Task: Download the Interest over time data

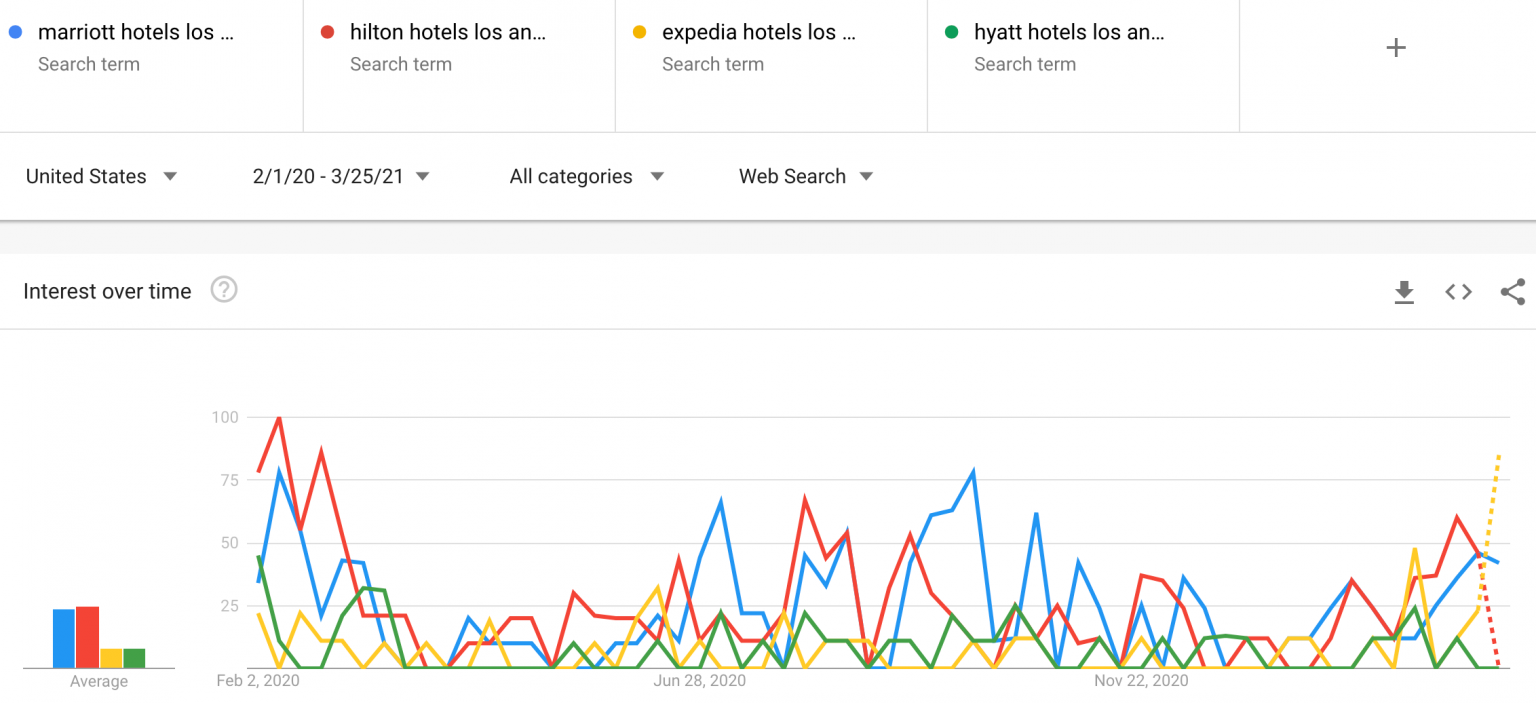Action: click(x=1404, y=292)
